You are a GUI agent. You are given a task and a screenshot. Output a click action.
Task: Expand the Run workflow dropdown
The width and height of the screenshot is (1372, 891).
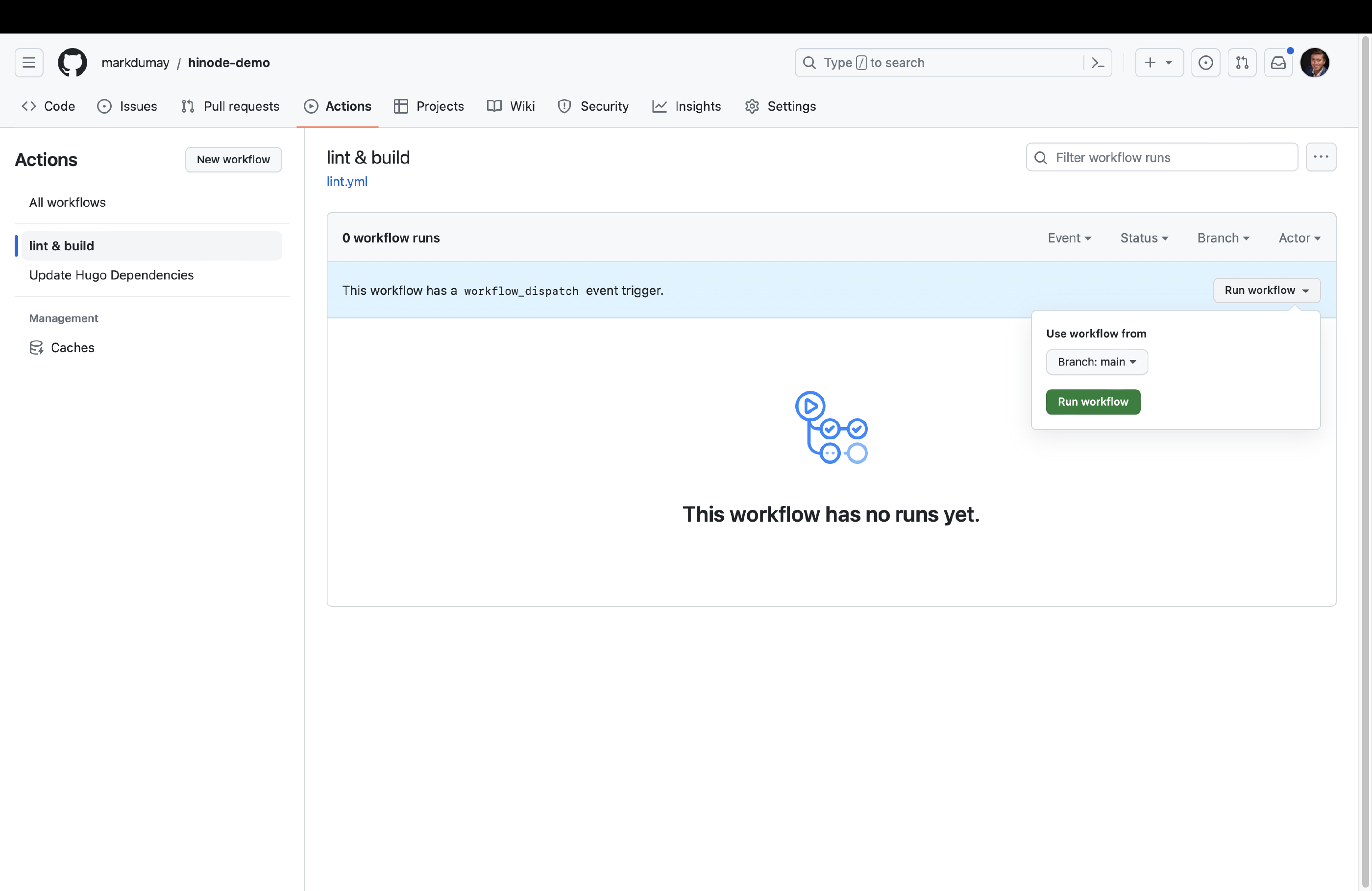1266,290
